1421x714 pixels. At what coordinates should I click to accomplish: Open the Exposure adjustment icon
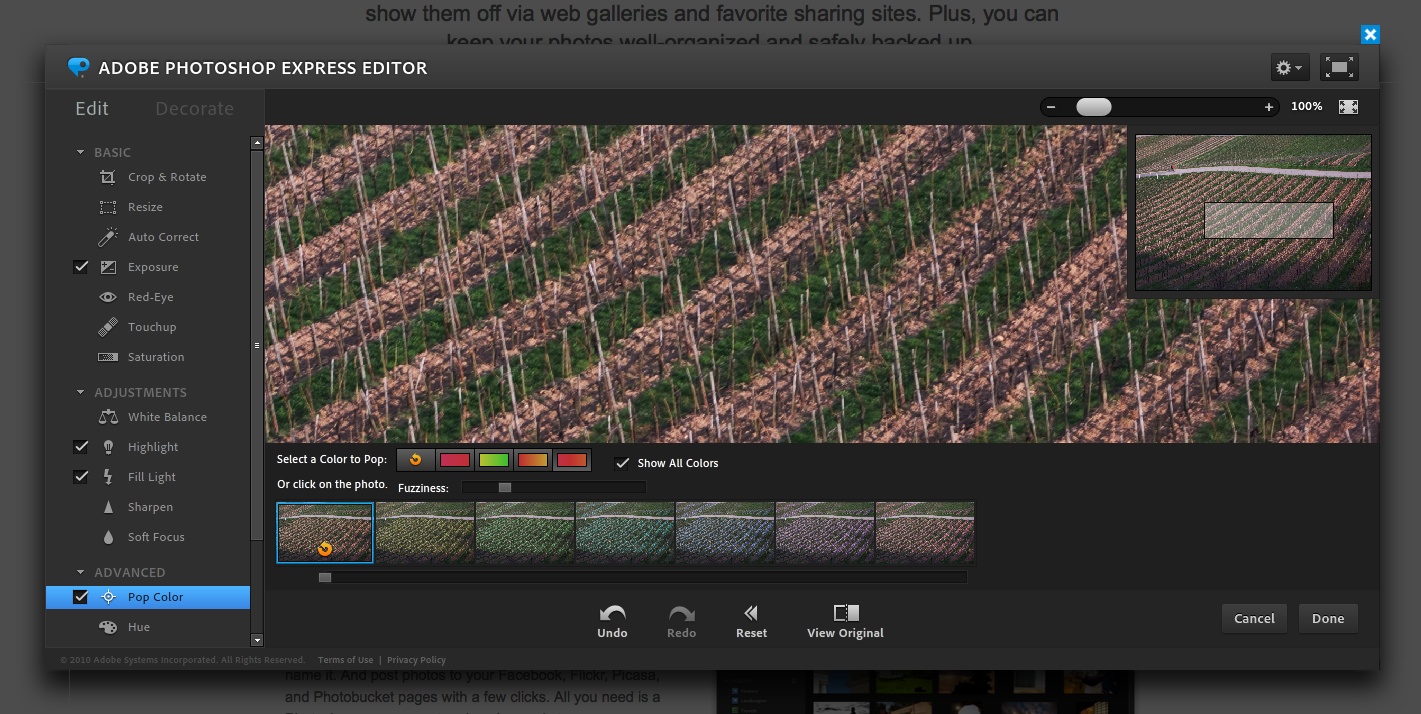click(108, 267)
